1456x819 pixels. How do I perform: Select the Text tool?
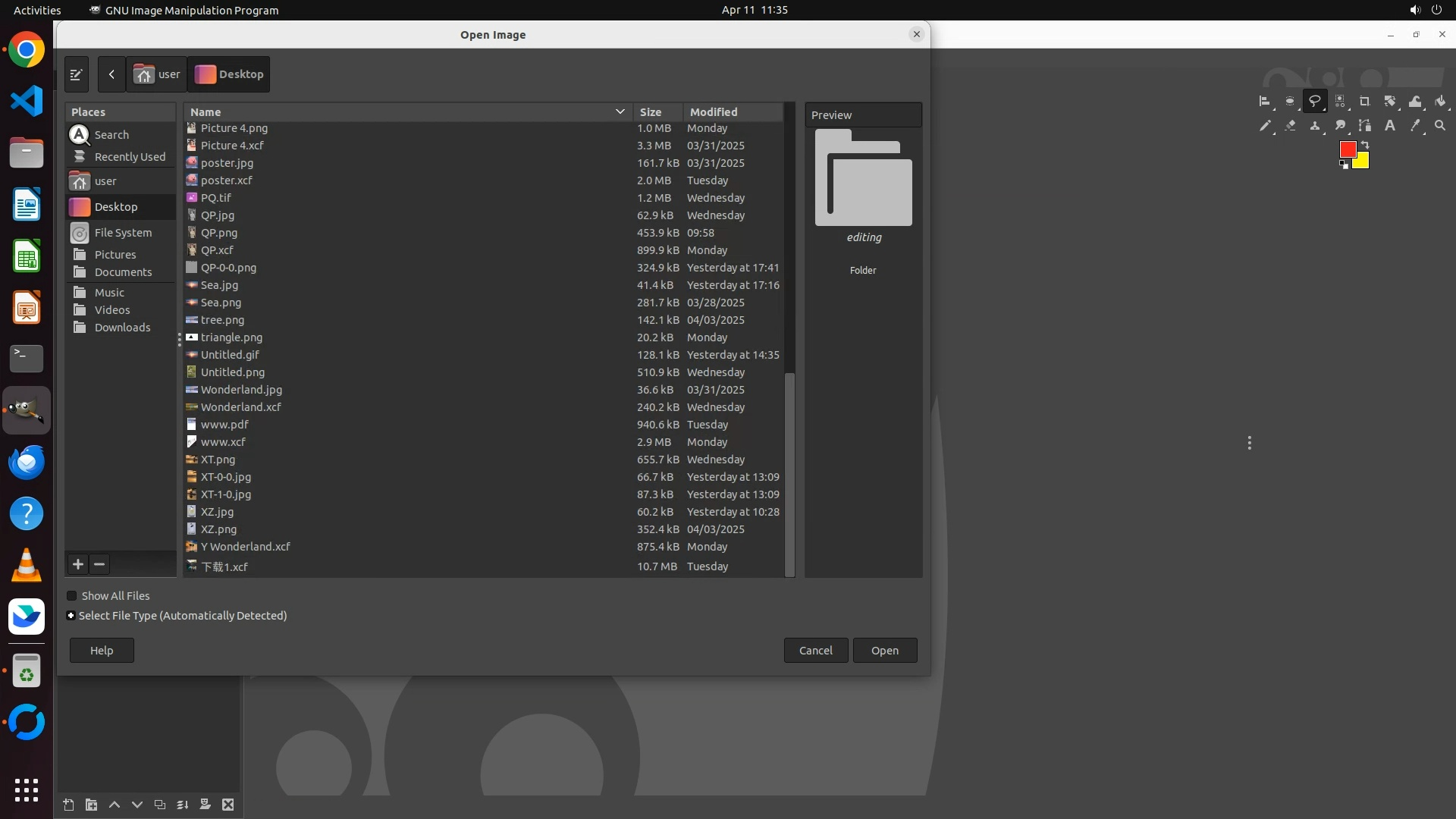coord(1389,126)
